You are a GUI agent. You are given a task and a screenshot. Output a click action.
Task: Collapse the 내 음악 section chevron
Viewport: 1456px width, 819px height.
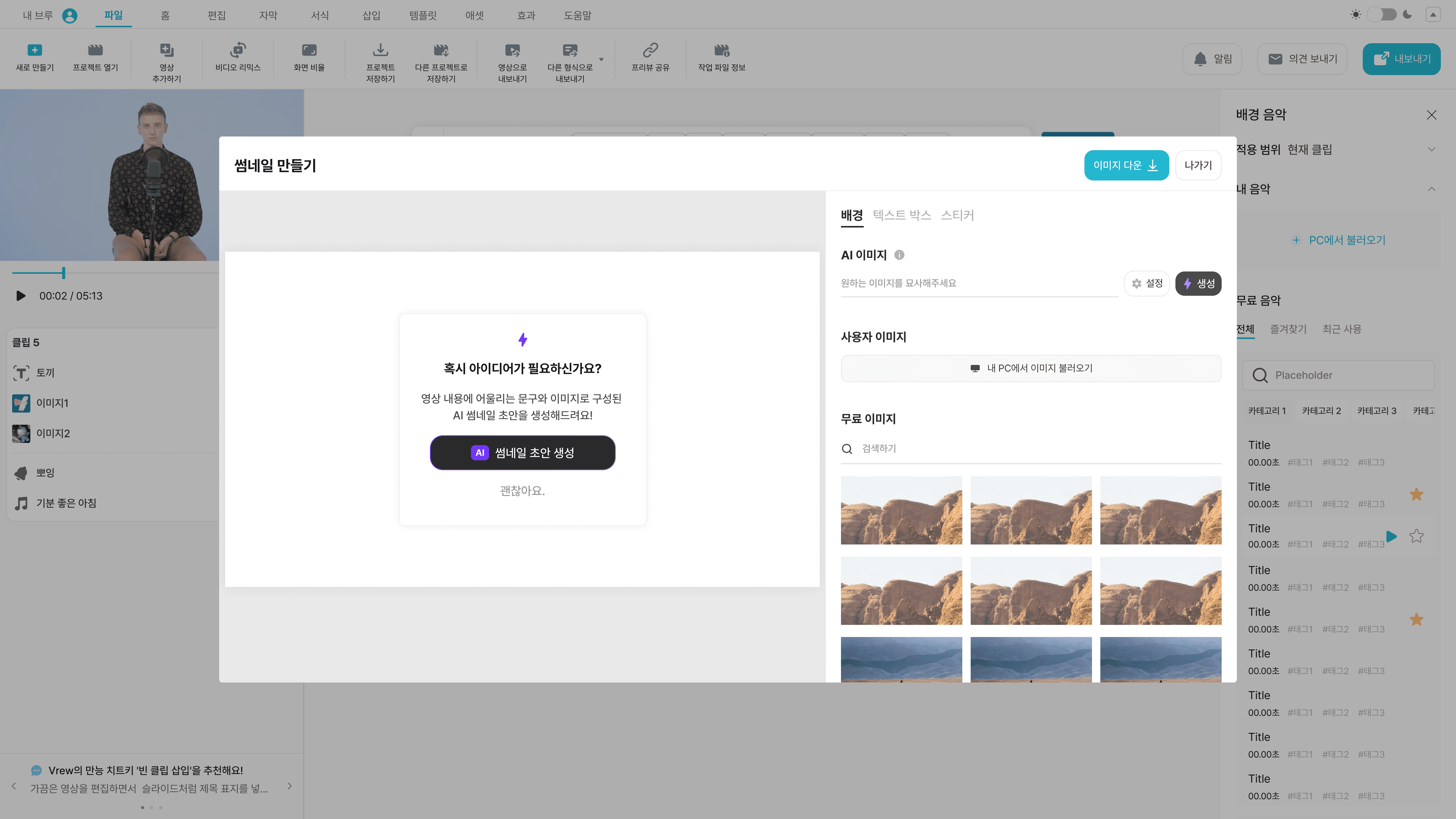coord(1431,189)
